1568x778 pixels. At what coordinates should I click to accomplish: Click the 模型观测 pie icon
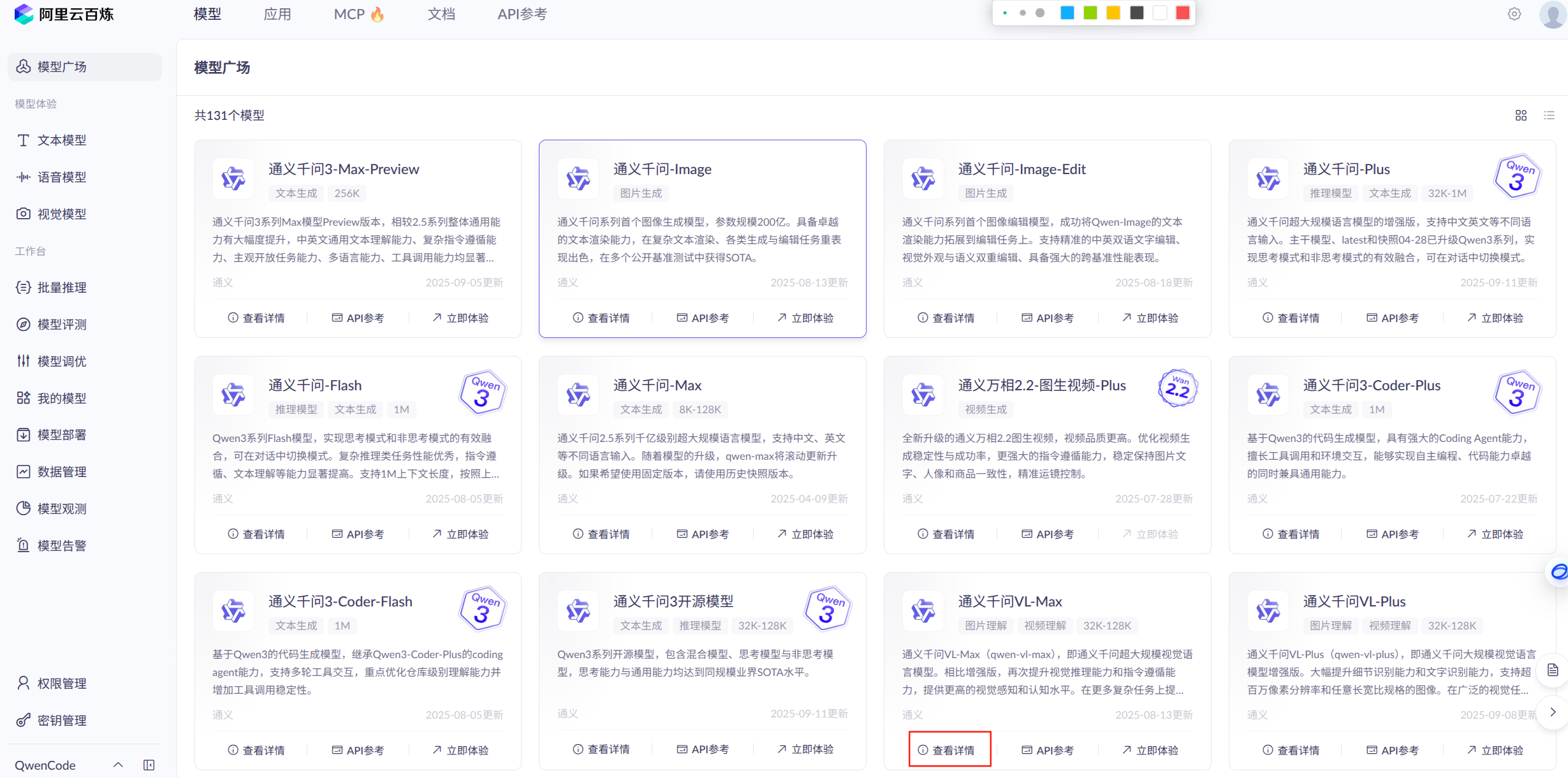24,508
